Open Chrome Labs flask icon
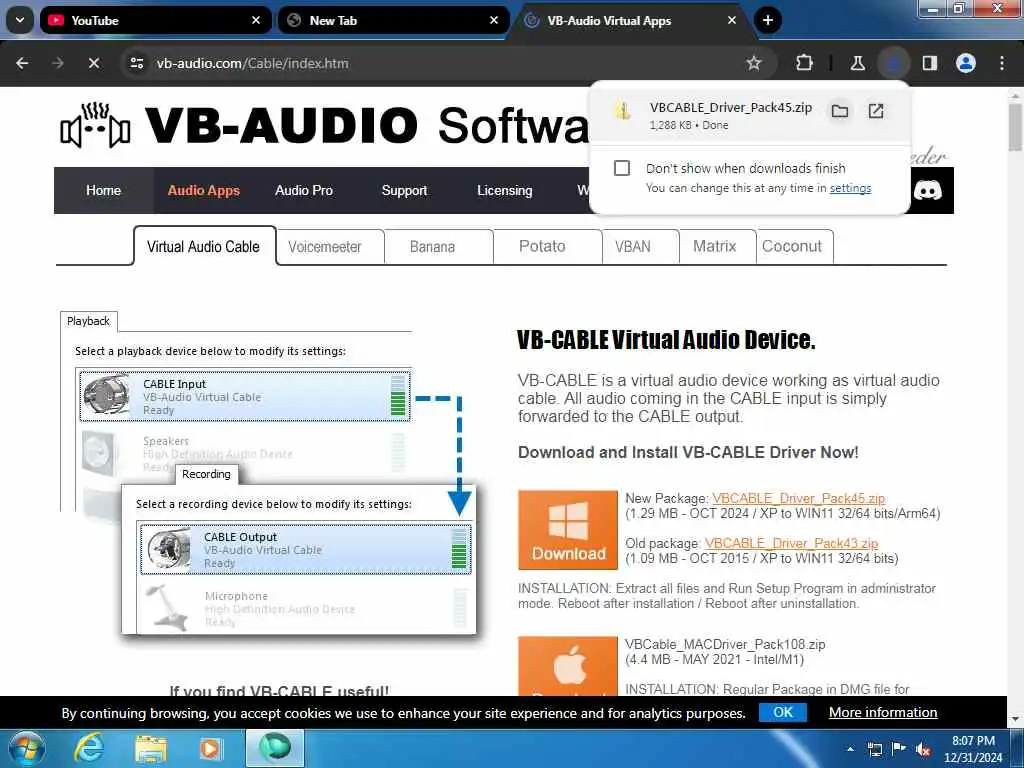The image size is (1024, 768). [857, 63]
